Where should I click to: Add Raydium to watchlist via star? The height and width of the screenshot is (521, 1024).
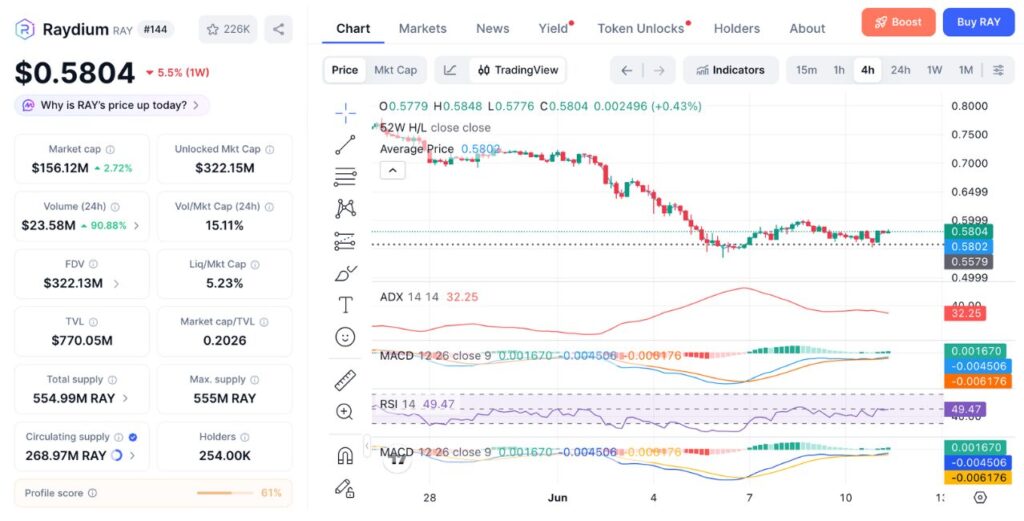point(228,29)
